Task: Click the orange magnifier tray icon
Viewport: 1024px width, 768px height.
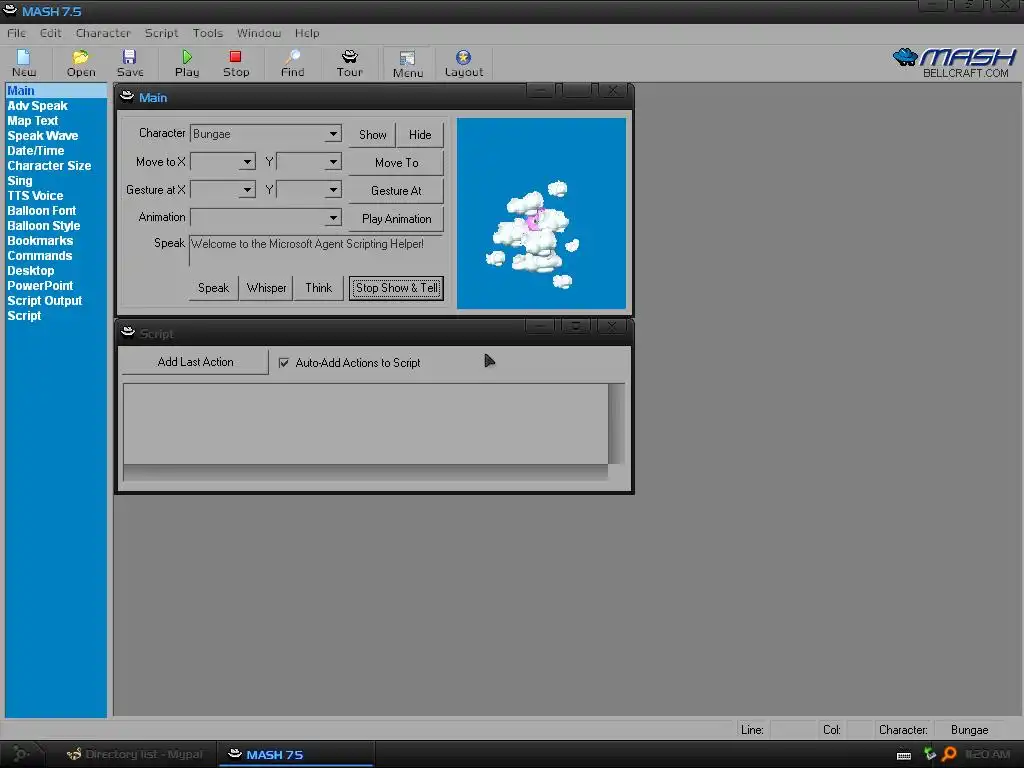Action: click(949, 754)
